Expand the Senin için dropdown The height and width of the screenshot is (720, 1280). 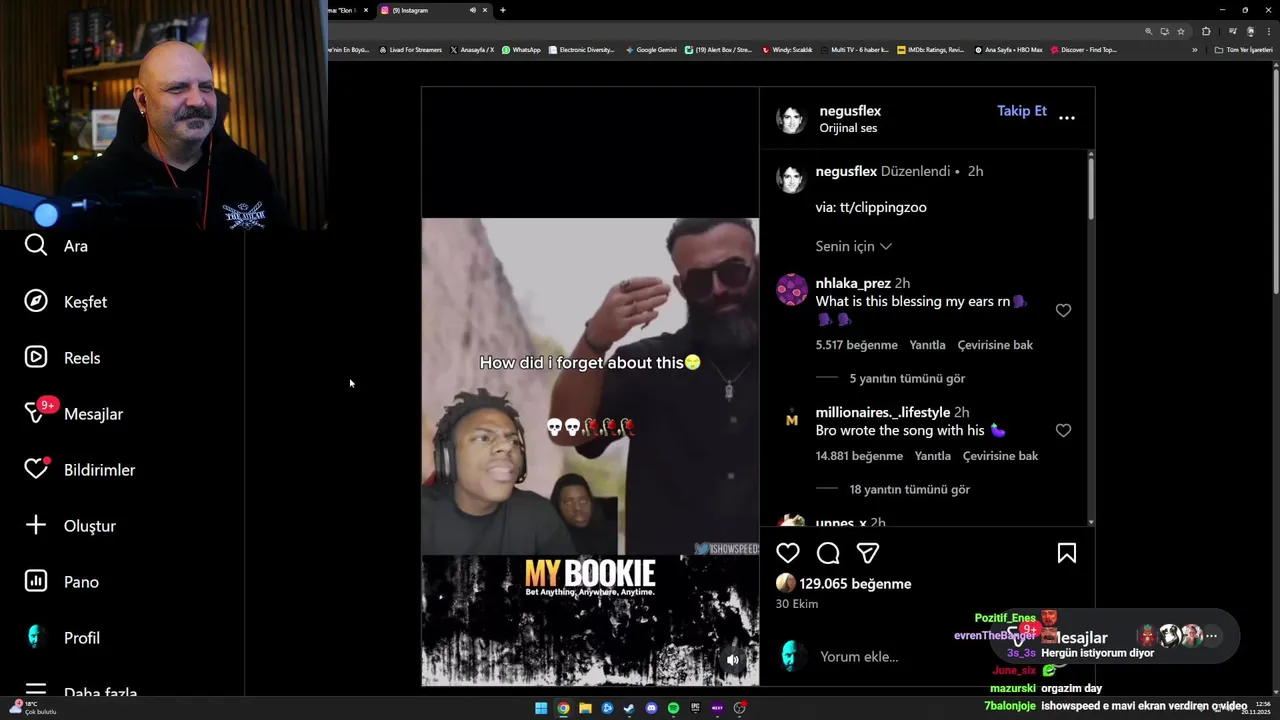(854, 246)
